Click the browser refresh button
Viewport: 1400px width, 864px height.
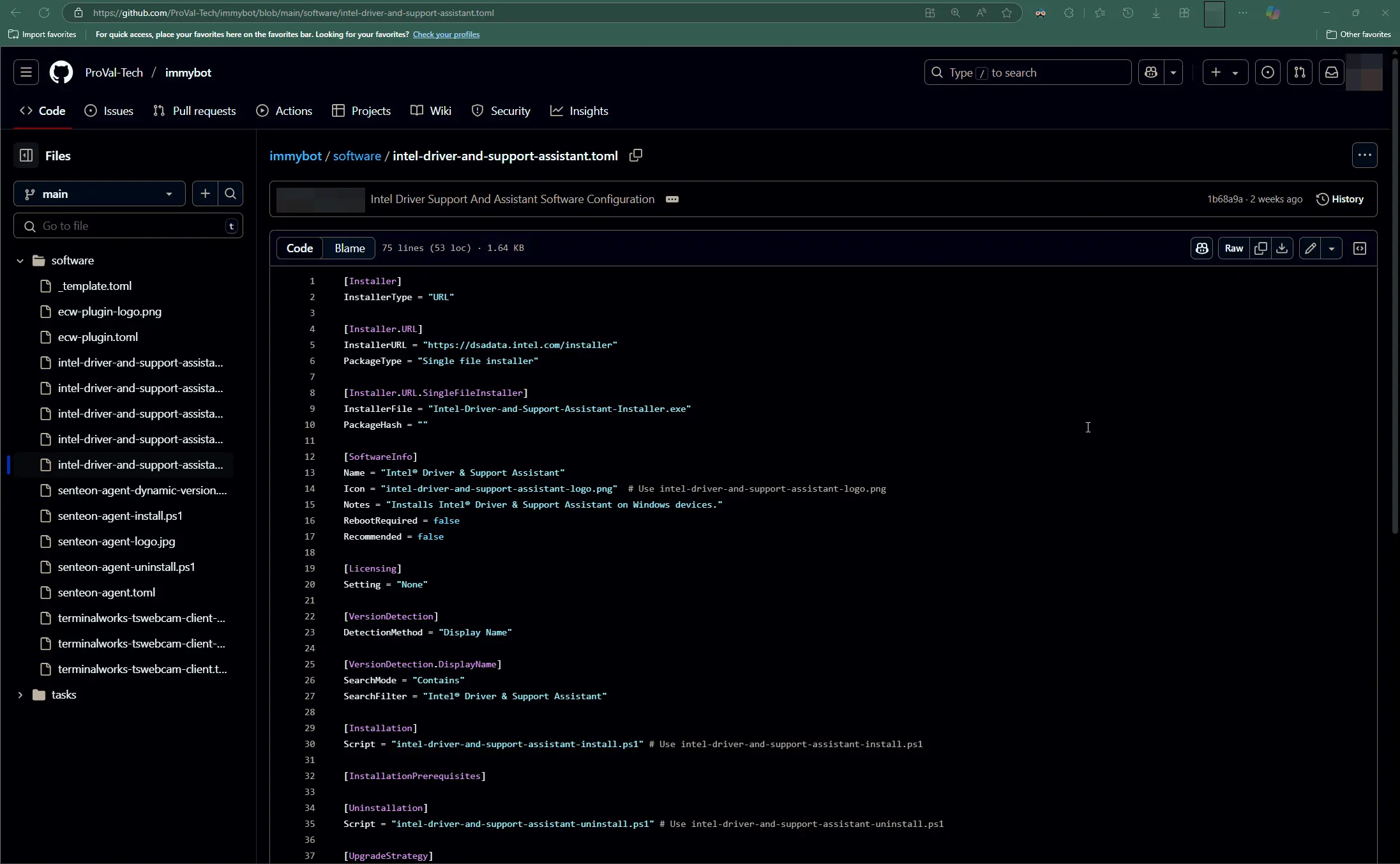(44, 13)
